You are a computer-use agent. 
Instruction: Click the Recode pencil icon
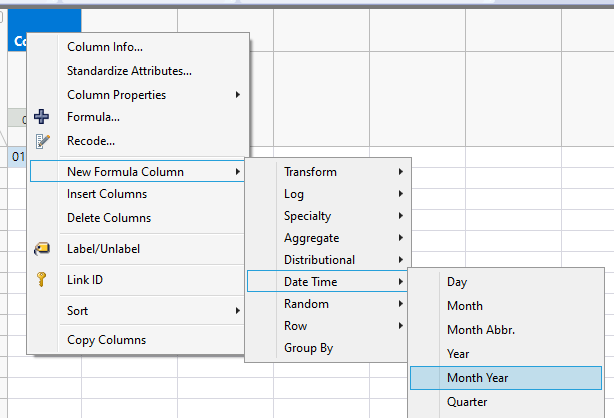pyautogui.click(x=42, y=141)
